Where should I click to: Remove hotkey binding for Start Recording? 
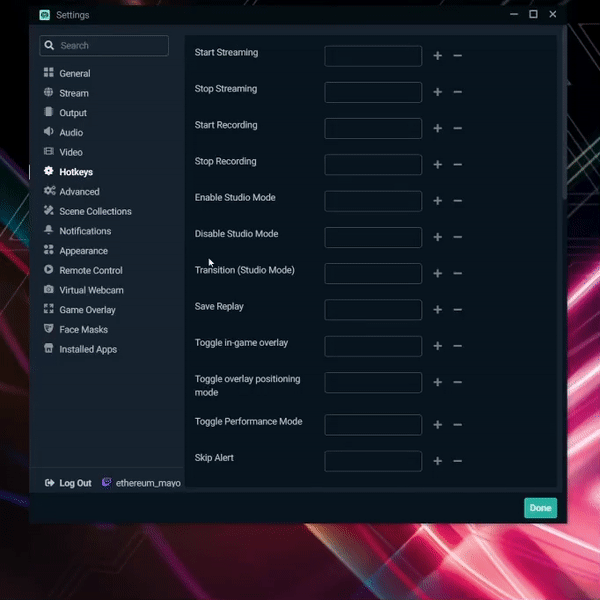pyautogui.click(x=458, y=128)
